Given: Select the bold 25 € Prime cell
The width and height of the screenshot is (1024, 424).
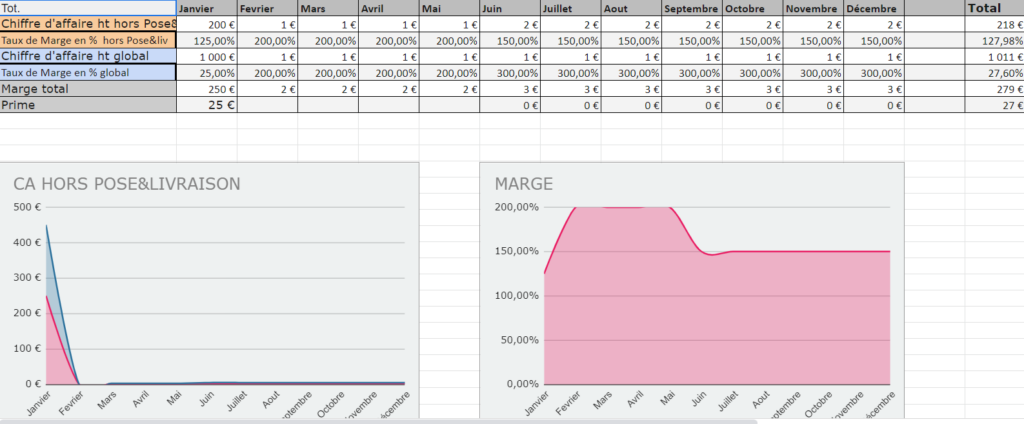Looking at the screenshot, I should pos(207,105).
